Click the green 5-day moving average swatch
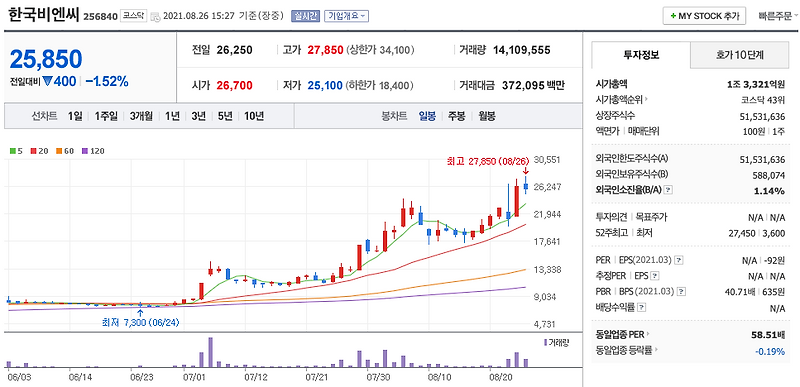The width and height of the screenshot is (800, 387). coord(12,151)
